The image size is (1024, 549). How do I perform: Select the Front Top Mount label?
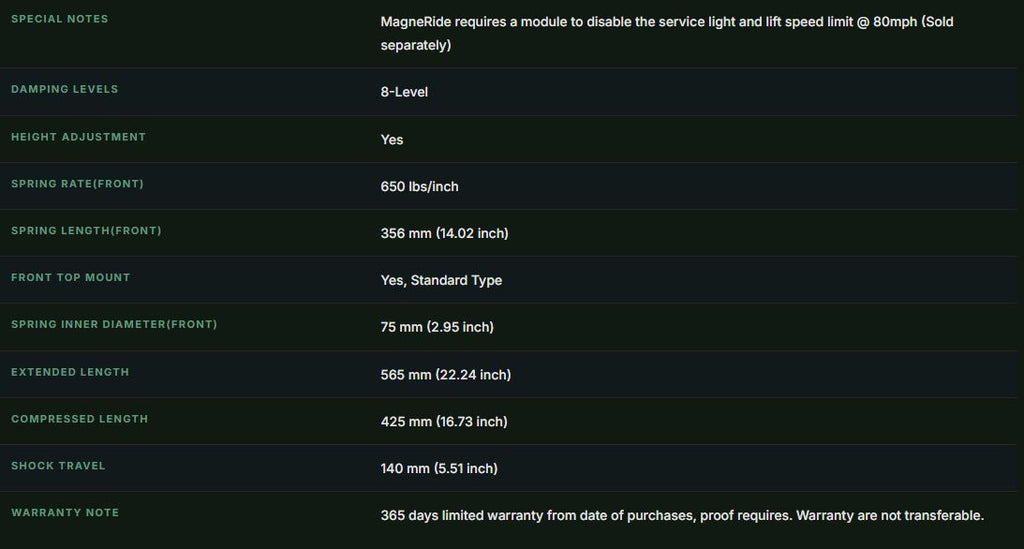[x=71, y=277]
